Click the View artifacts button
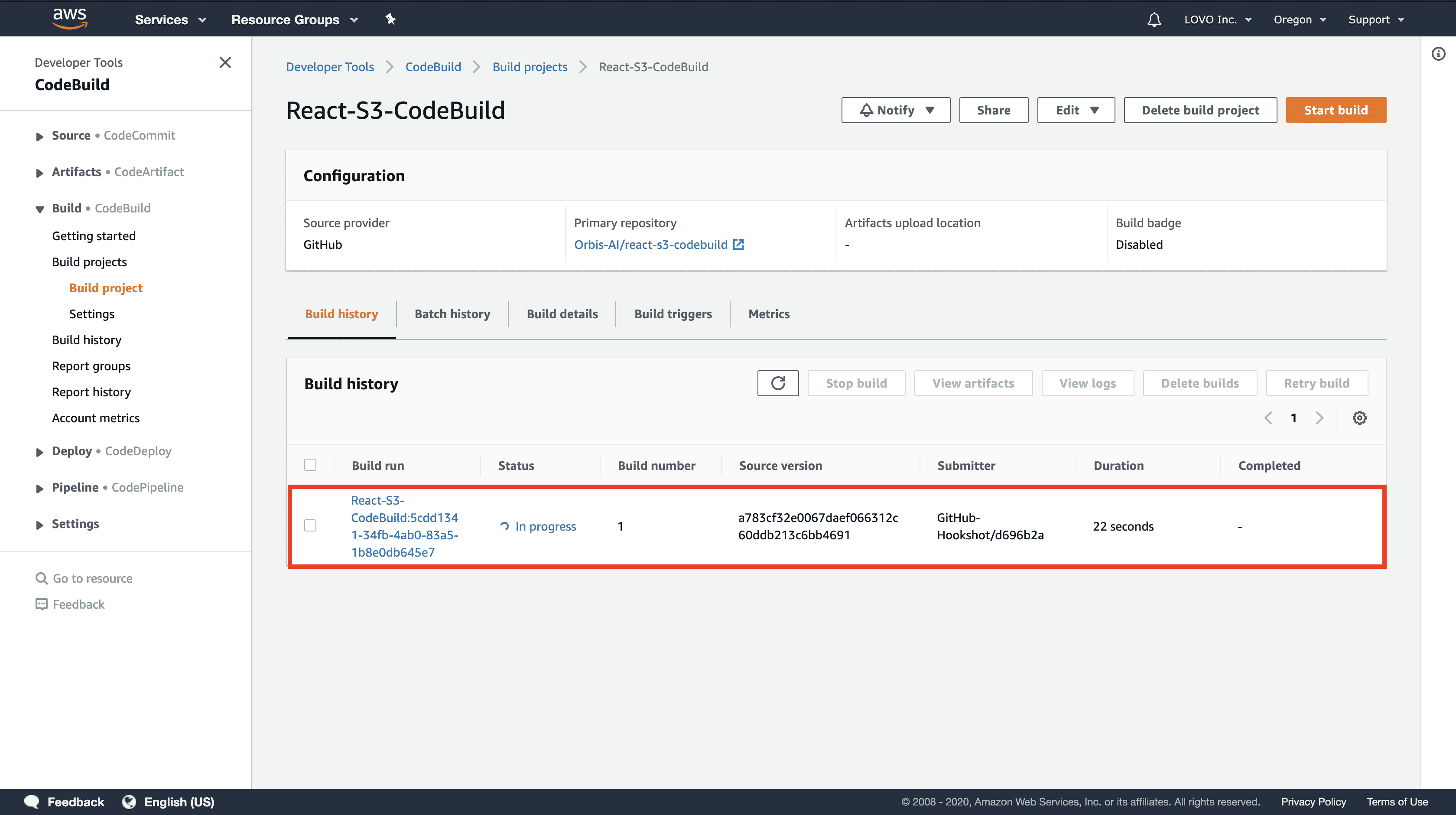Image resolution: width=1456 pixels, height=815 pixels. click(x=973, y=383)
